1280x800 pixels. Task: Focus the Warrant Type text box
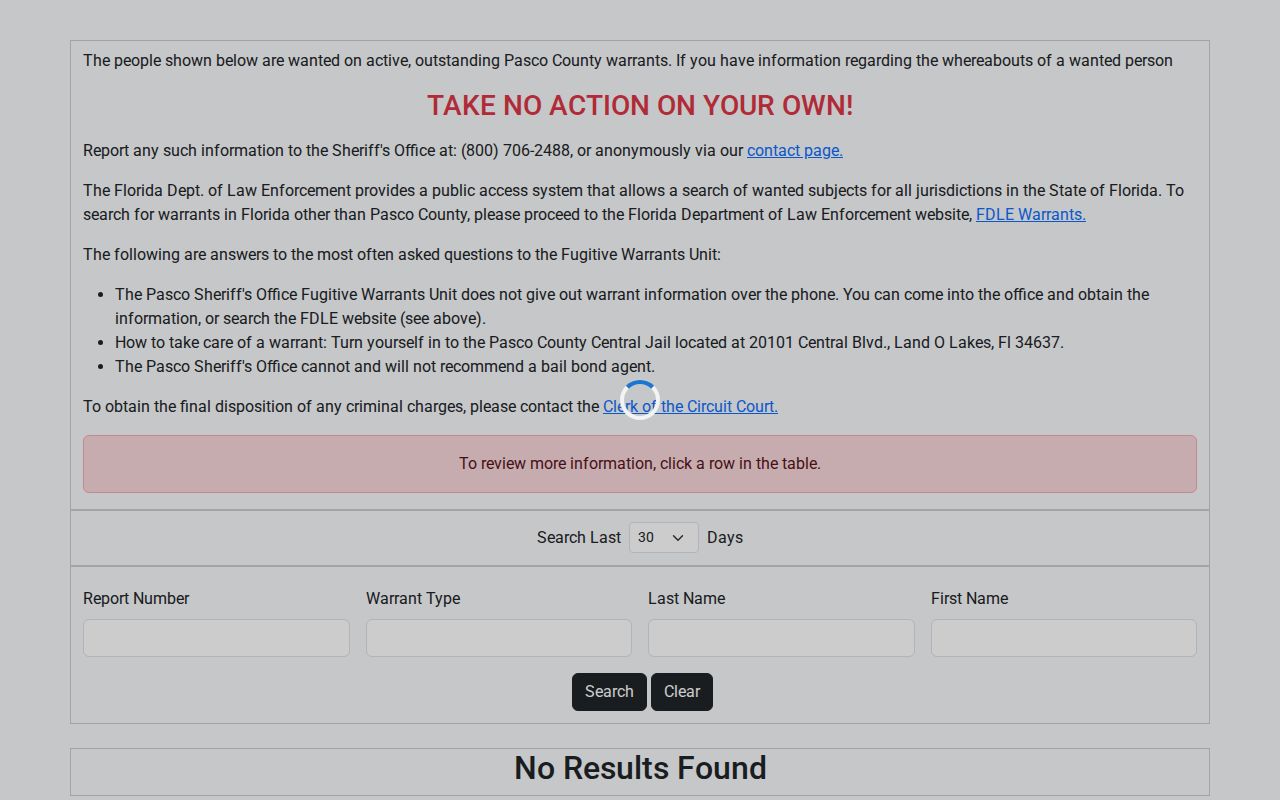[x=498, y=638]
